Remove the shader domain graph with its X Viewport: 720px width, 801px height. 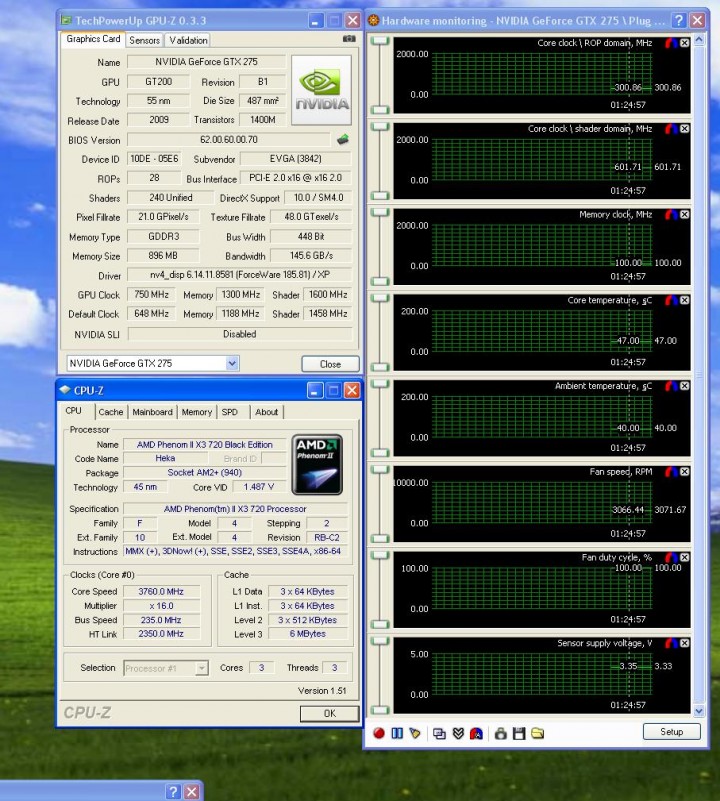(x=684, y=129)
